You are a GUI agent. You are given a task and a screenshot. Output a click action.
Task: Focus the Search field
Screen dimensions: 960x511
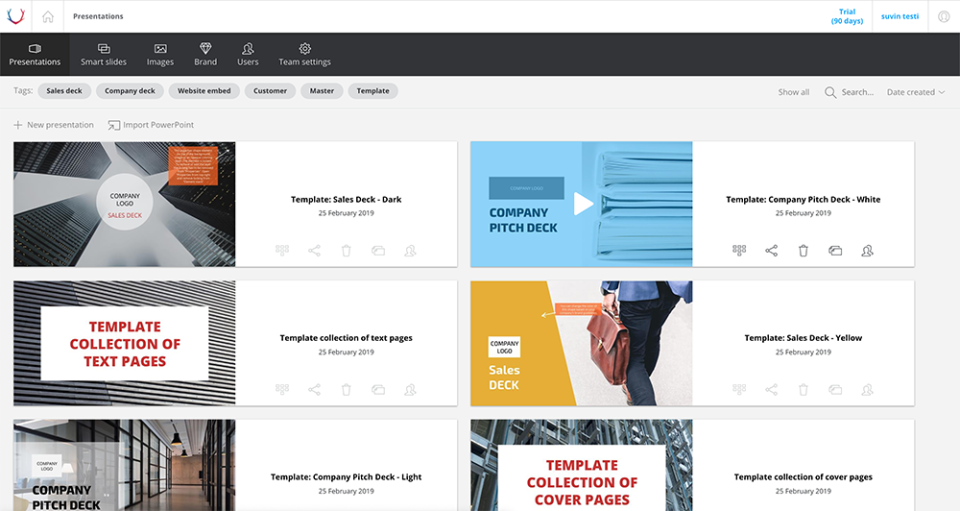[x=857, y=92]
